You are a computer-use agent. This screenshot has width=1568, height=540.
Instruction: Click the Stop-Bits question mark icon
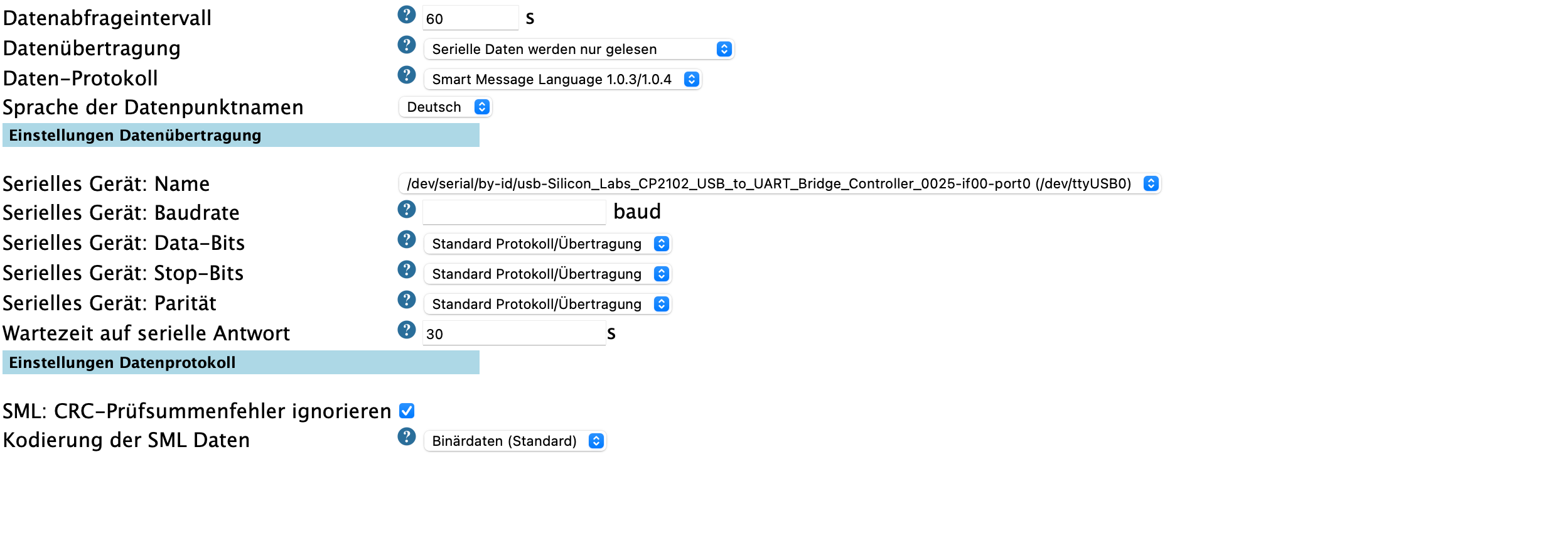pos(407,269)
